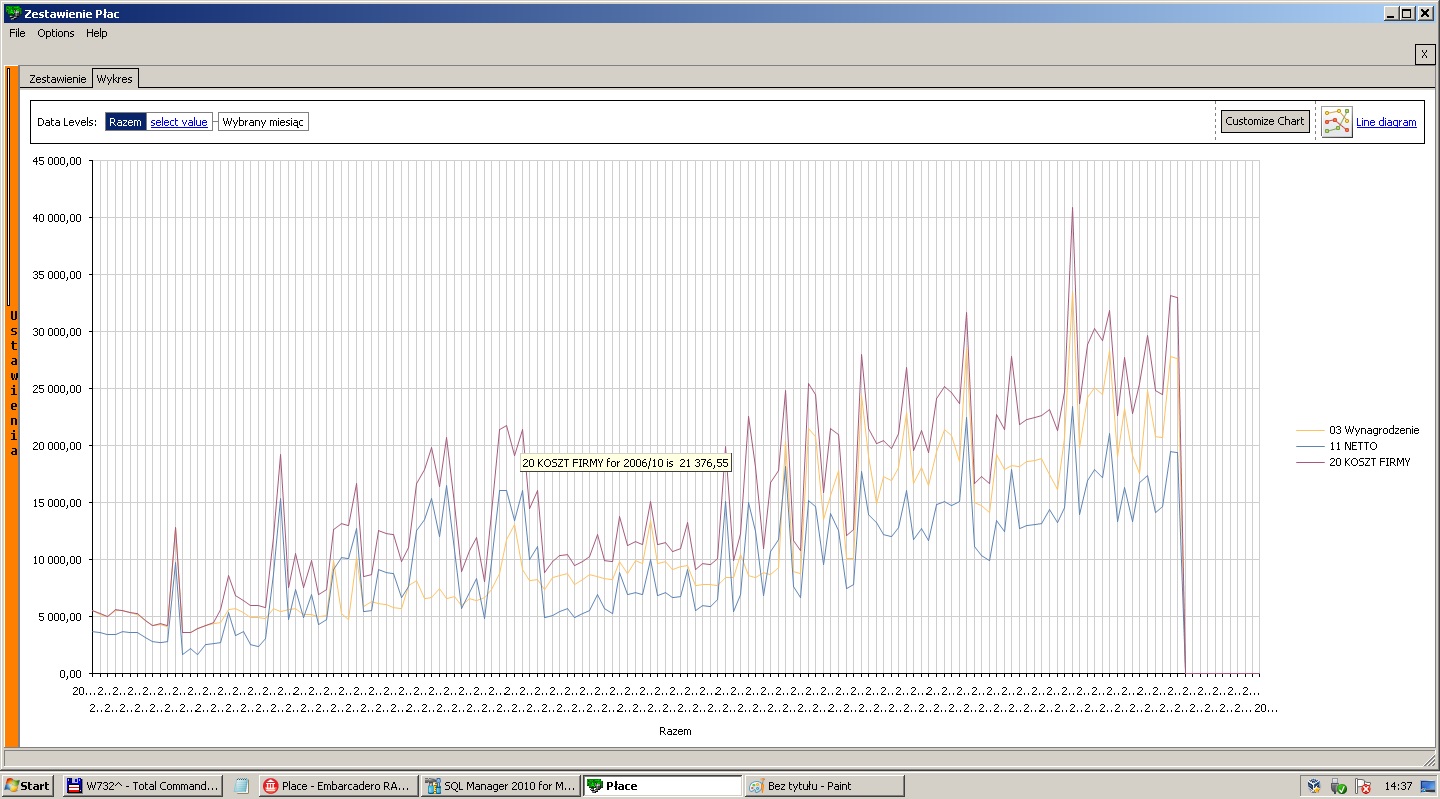This screenshot has width=1440, height=799.
Task: Click the blue NETTO legend line swatch
Action: [x=1310, y=446]
